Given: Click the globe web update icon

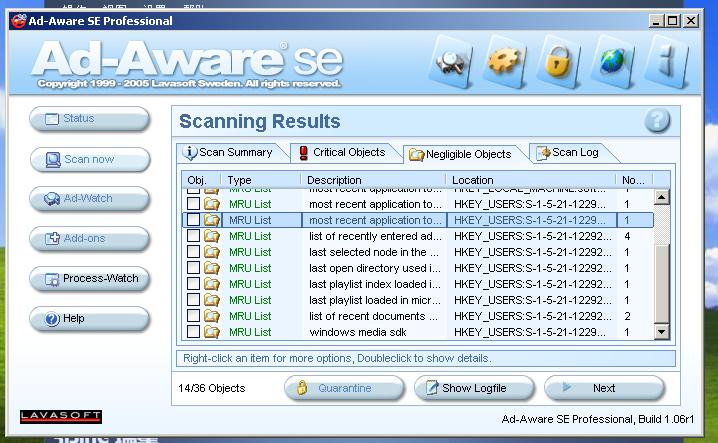Looking at the screenshot, I should [612, 62].
